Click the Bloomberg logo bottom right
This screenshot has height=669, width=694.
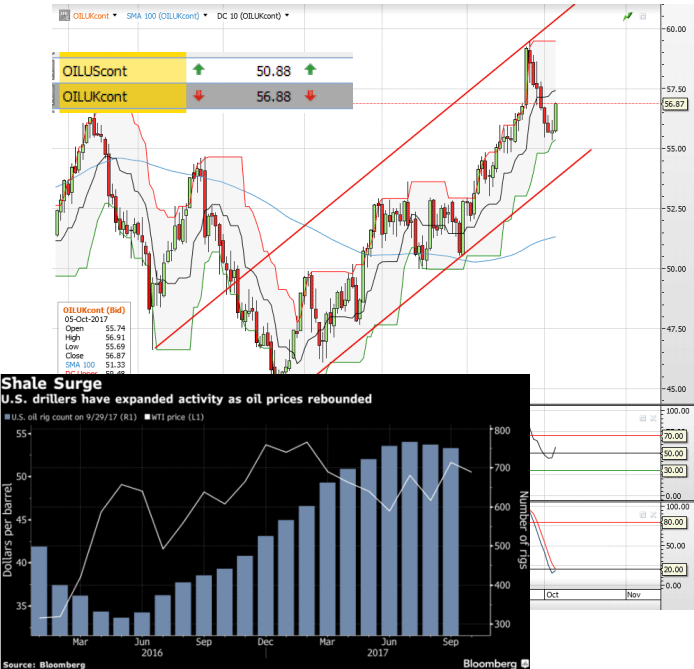point(496,663)
